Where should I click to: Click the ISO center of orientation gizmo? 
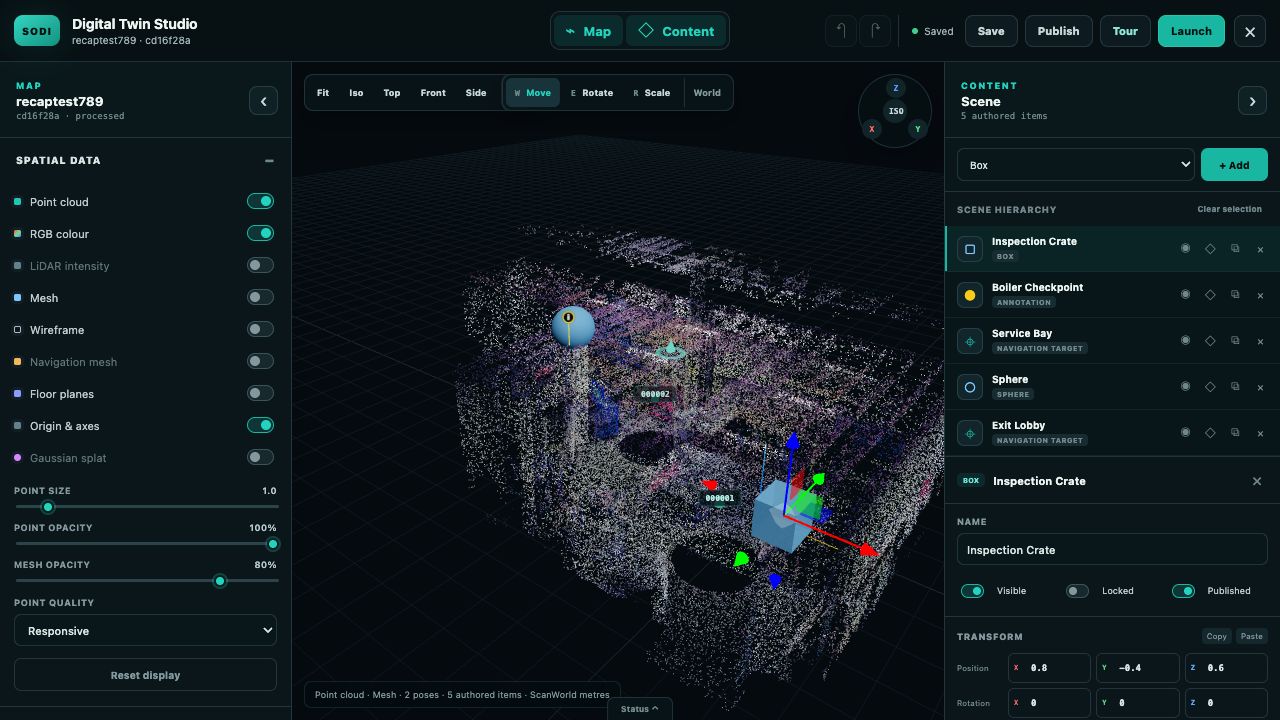coord(896,111)
